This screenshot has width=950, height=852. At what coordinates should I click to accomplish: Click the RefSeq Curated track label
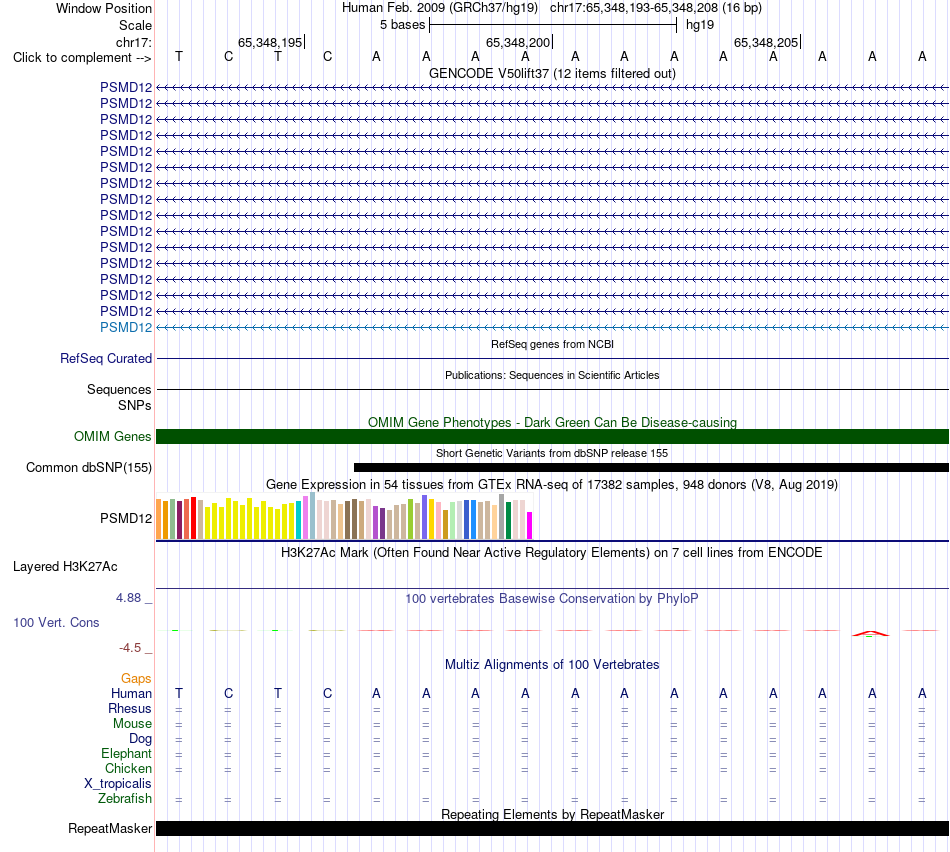106,359
